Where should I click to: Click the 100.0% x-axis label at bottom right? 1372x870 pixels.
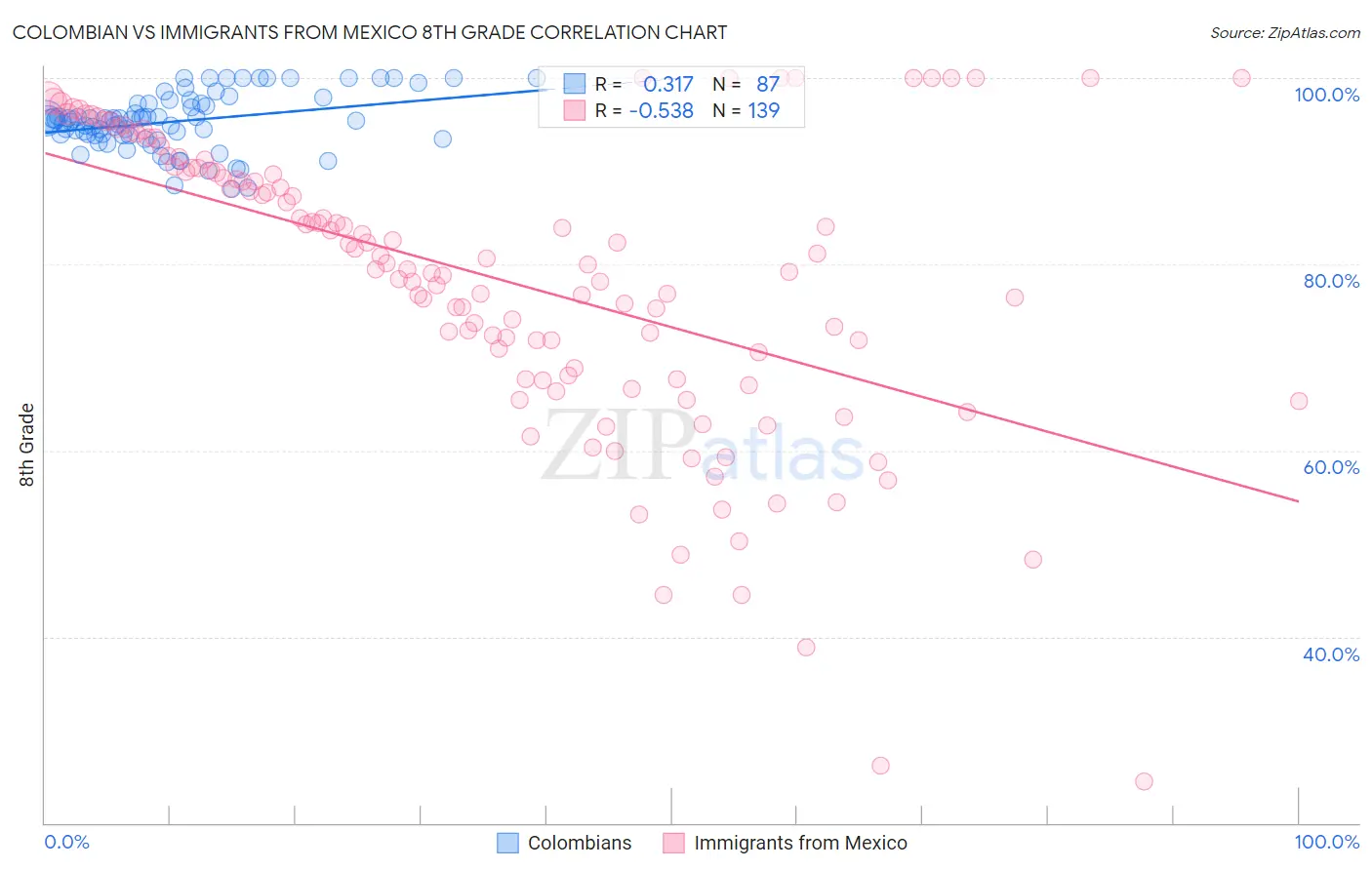(1326, 842)
